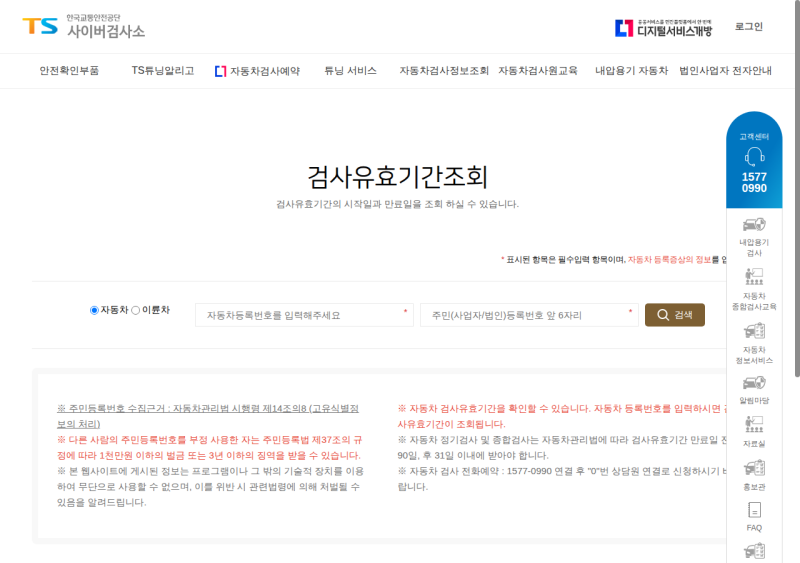Click the page vertical scrollbar
This screenshot has width=800, height=563.
pyautogui.click(x=797, y=189)
